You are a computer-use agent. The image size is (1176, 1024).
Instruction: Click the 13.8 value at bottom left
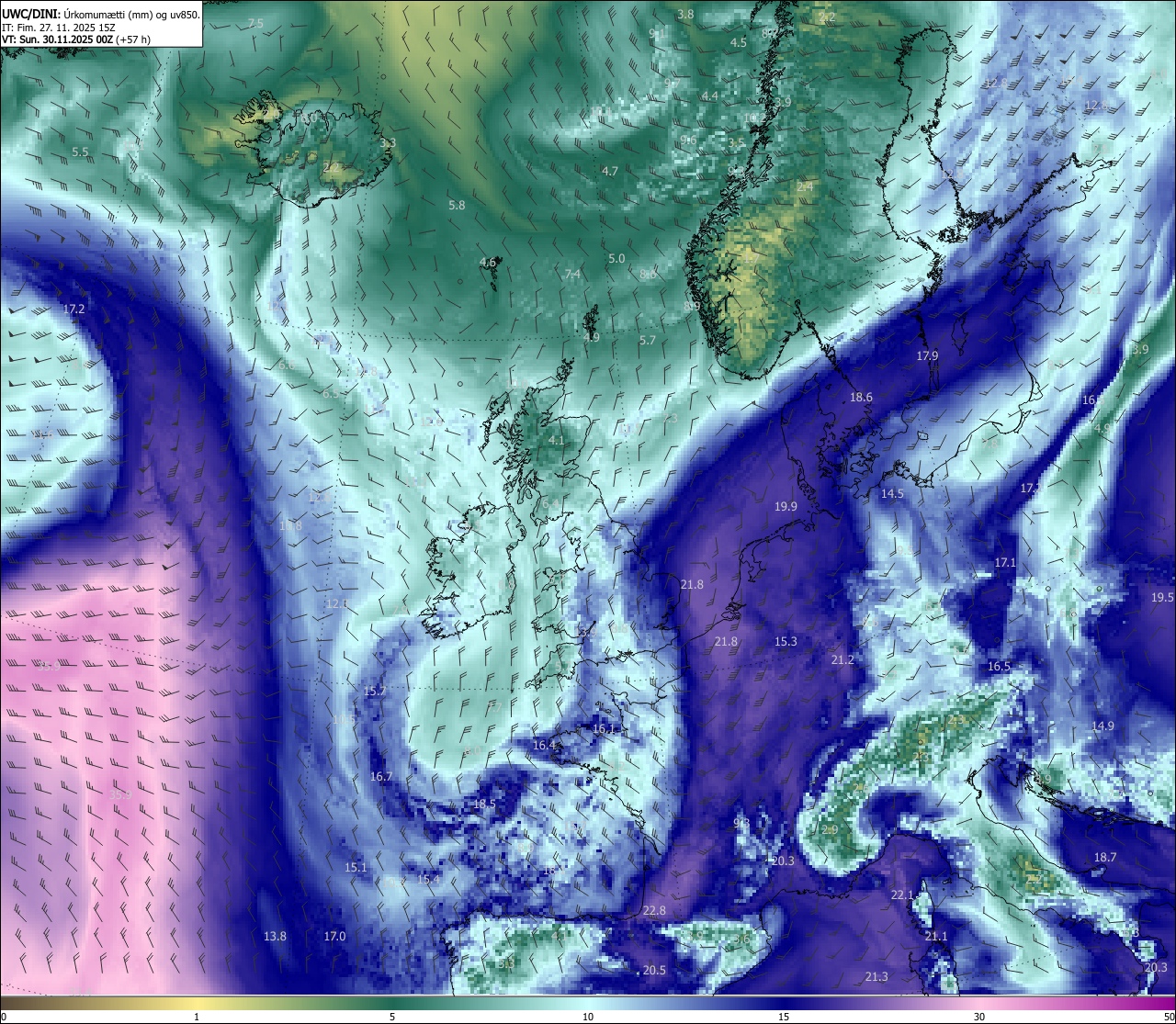coord(275,937)
